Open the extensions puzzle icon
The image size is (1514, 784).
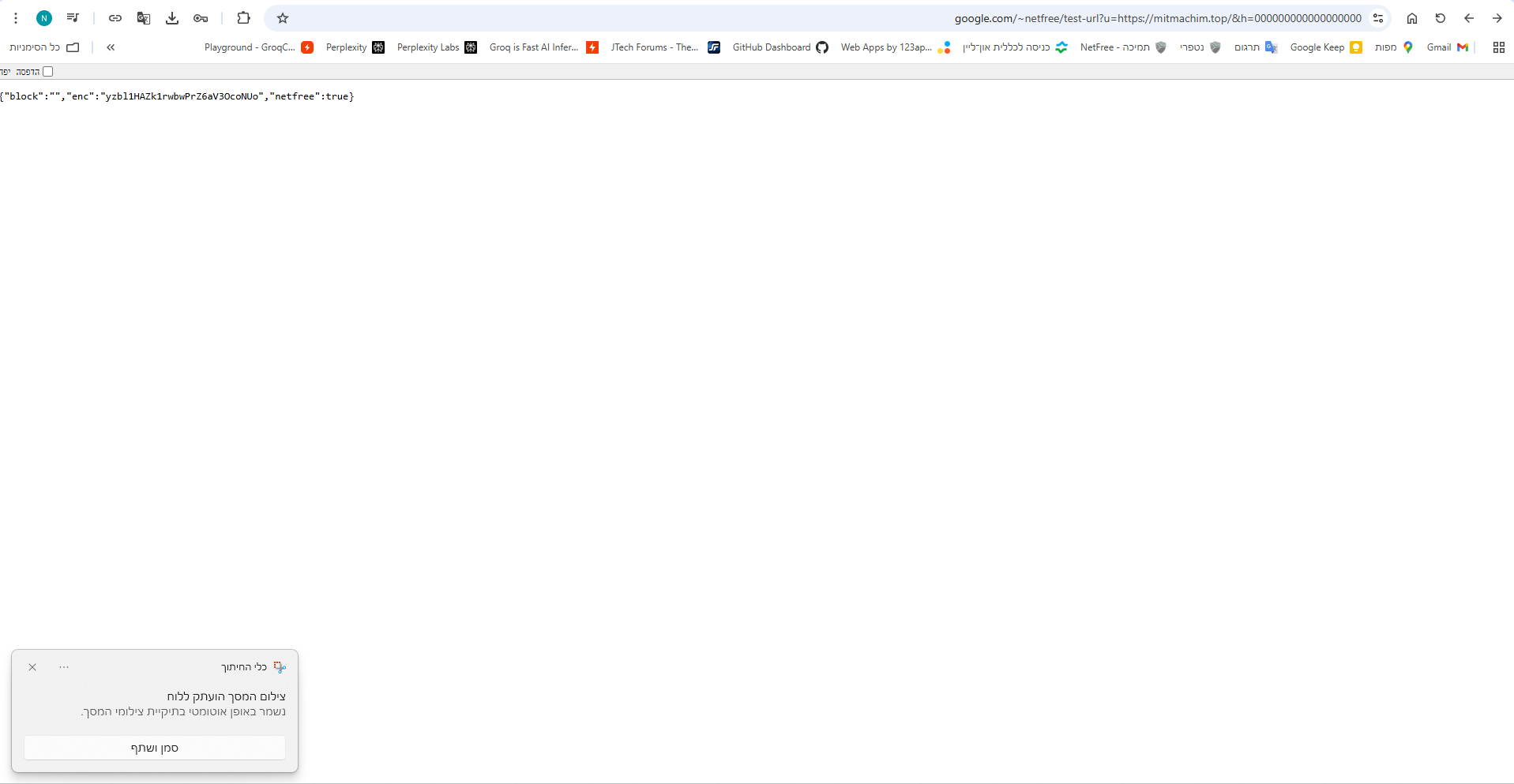(x=243, y=18)
